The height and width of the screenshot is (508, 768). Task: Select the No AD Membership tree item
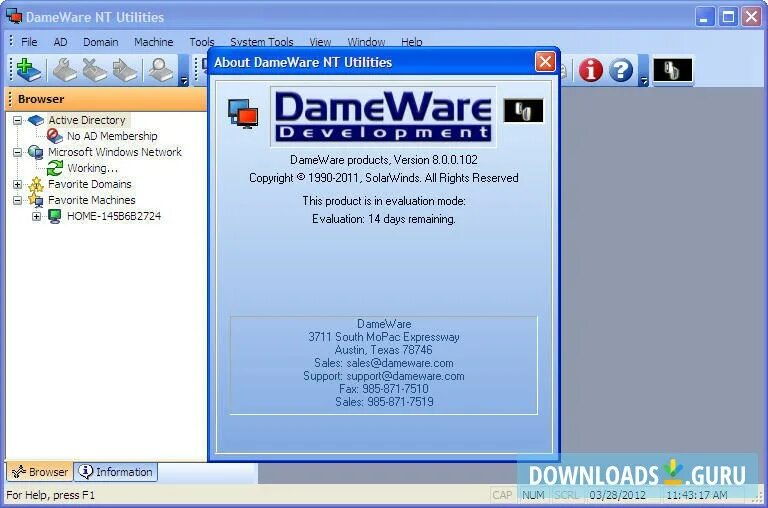point(112,136)
